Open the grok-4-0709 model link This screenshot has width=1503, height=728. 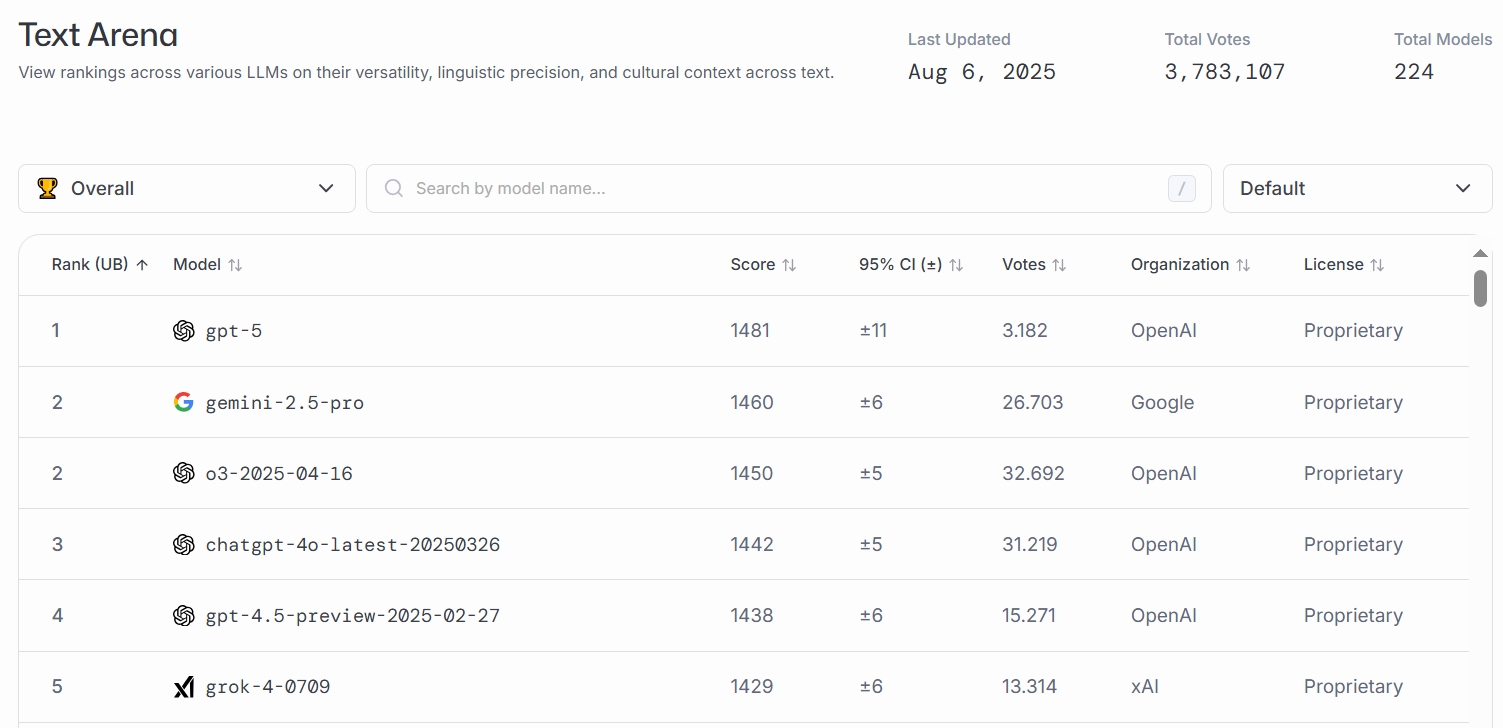267,687
